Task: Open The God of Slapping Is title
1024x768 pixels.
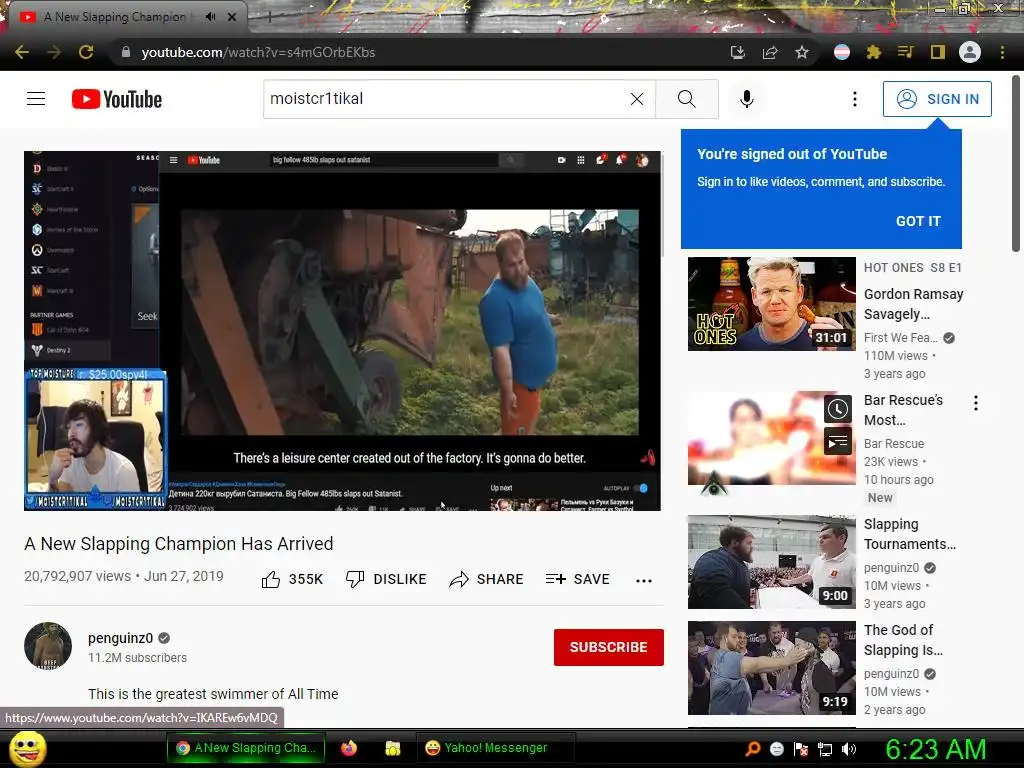Action: (903, 640)
